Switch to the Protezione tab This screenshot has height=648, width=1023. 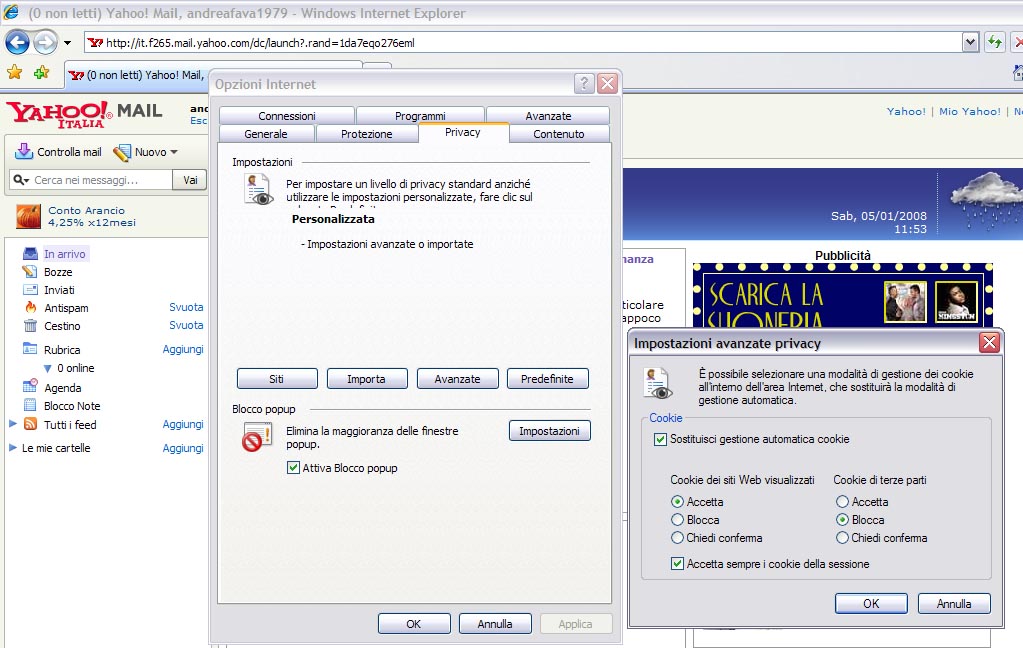[367, 134]
